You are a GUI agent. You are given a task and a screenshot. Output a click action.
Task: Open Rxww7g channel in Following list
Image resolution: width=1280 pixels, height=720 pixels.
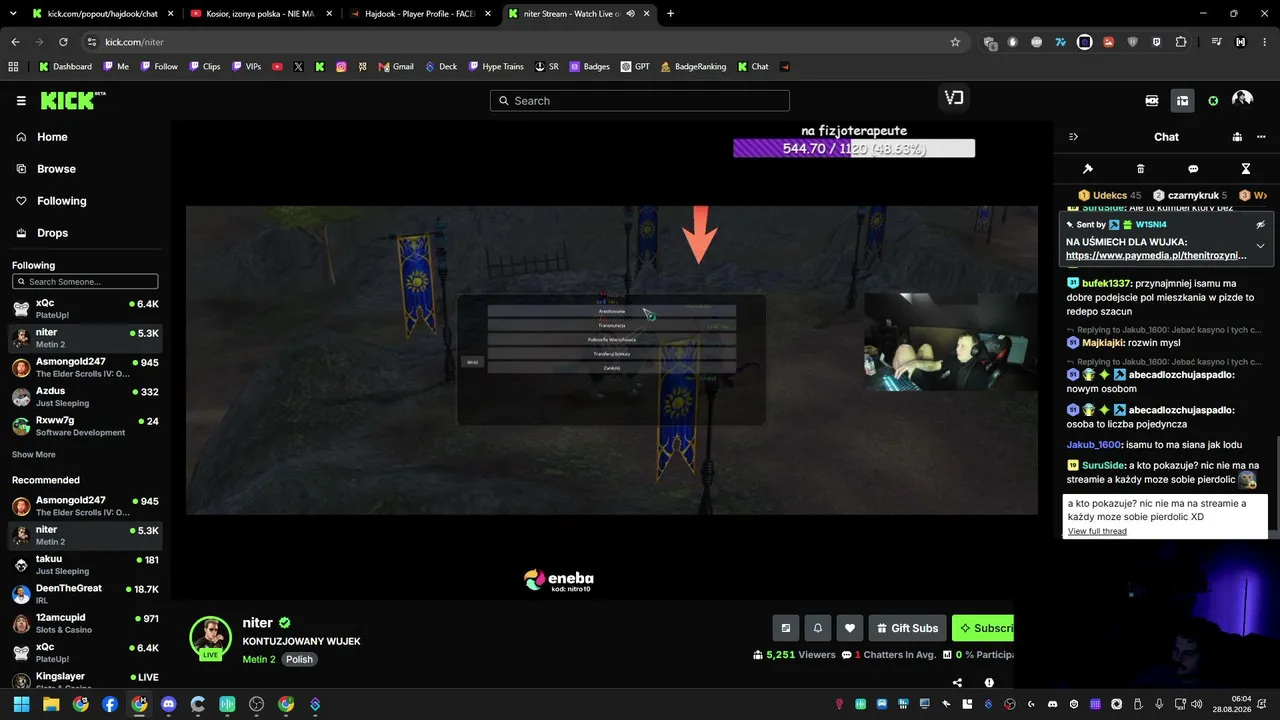coord(85,426)
